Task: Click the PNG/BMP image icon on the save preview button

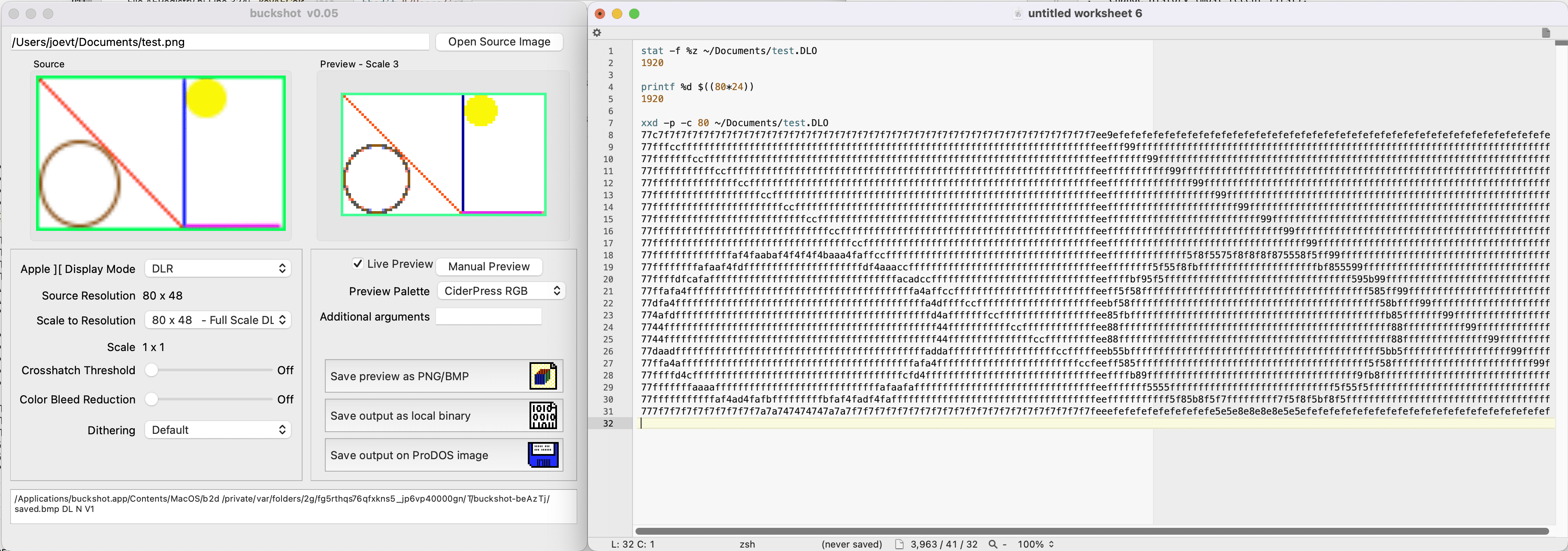Action: click(543, 376)
